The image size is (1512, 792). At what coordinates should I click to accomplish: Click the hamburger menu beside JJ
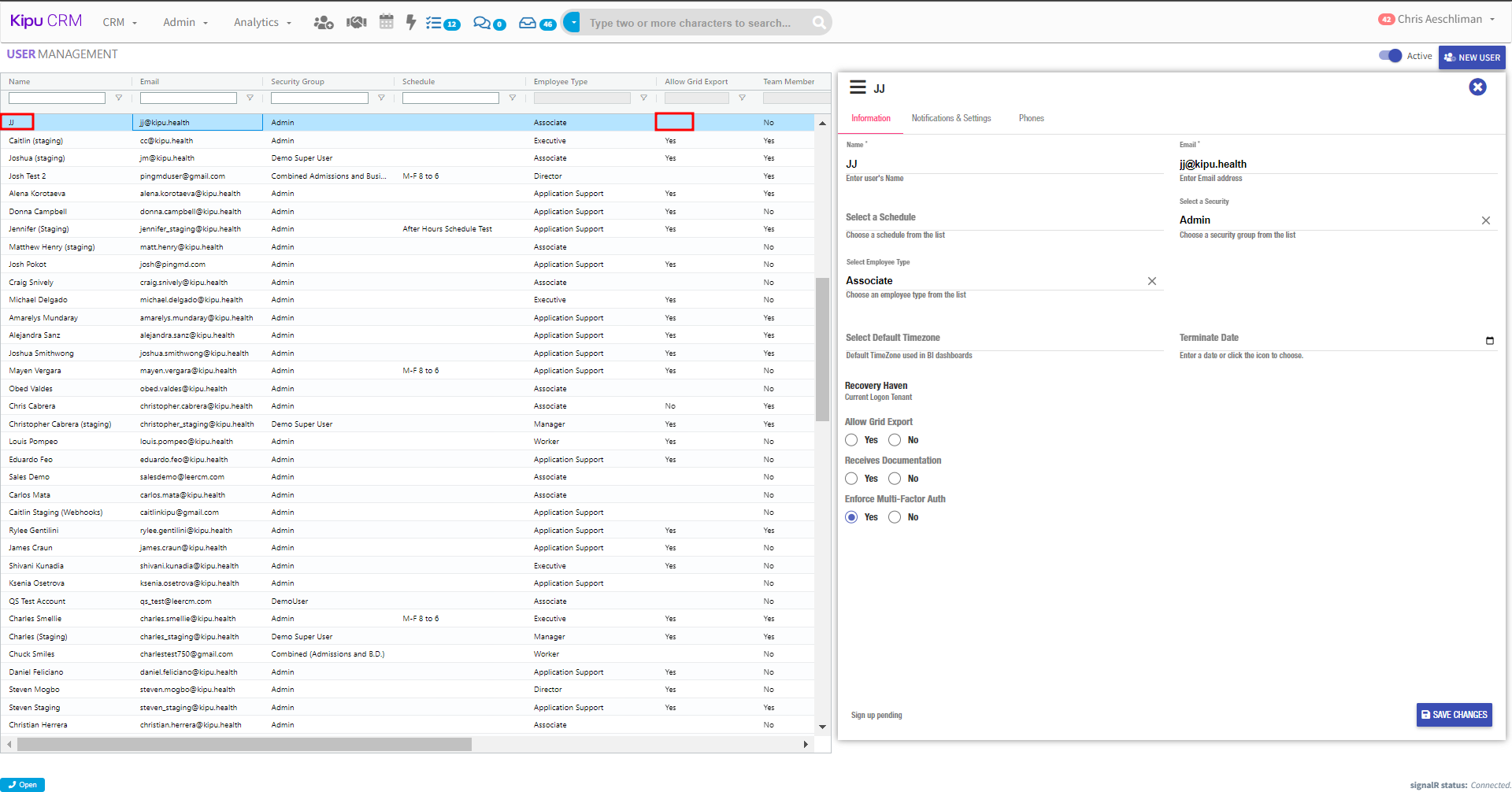[x=858, y=87]
